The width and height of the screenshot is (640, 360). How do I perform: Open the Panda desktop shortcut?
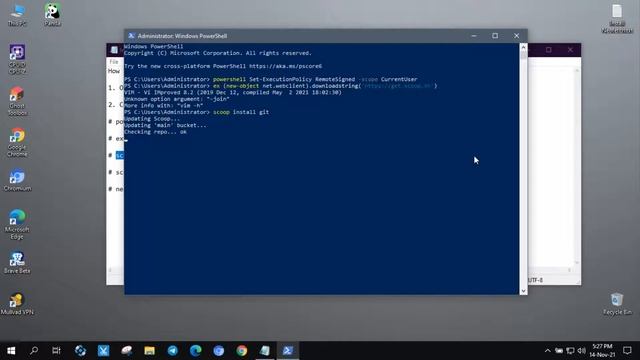click(53, 15)
